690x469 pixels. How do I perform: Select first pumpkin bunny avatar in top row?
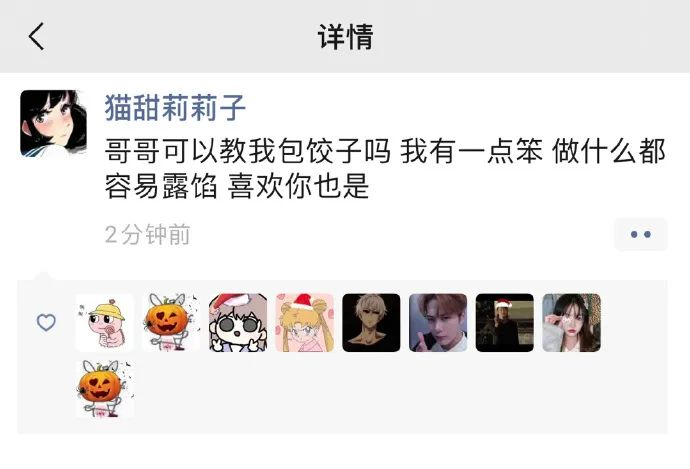click(x=171, y=322)
